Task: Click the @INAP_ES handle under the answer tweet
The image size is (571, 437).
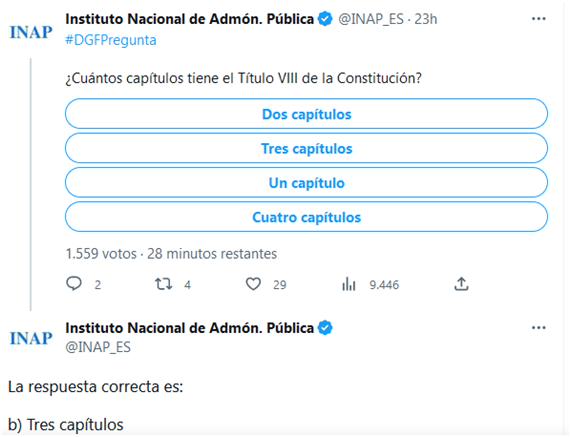Action: [x=98, y=347]
